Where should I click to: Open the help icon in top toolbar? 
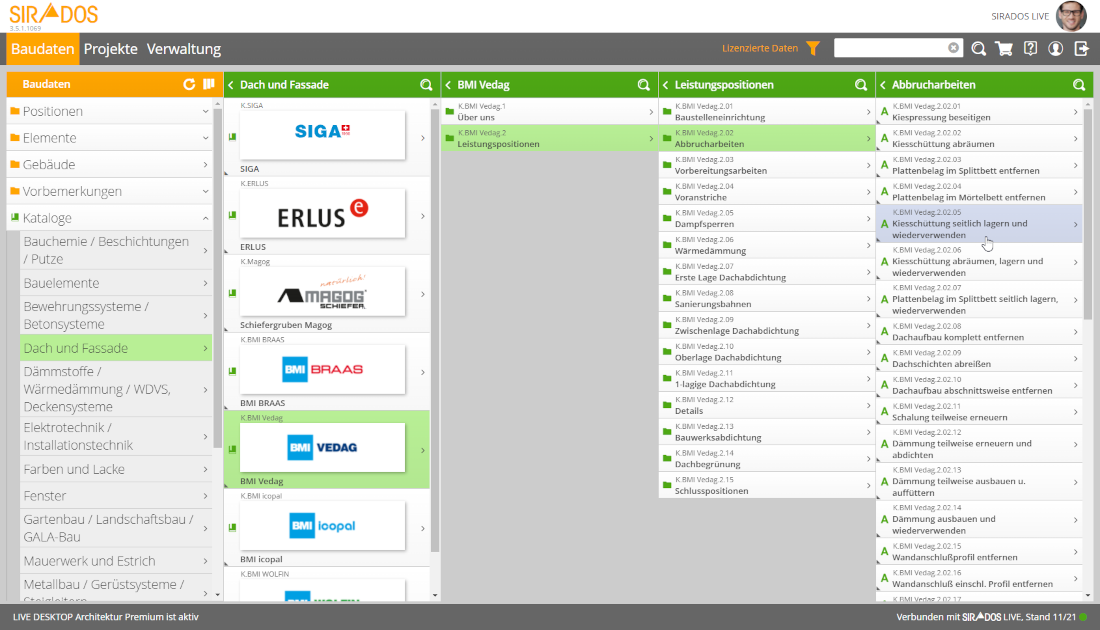[1030, 48]
